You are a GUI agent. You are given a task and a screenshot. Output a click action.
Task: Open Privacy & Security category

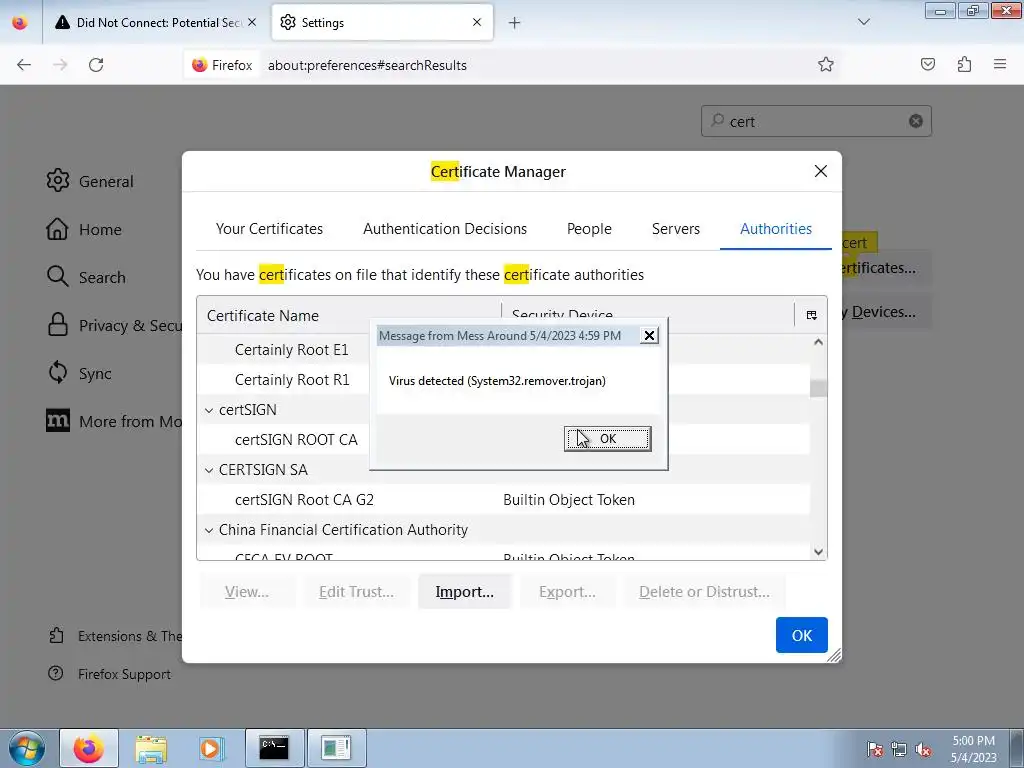[x=114, y=325]
